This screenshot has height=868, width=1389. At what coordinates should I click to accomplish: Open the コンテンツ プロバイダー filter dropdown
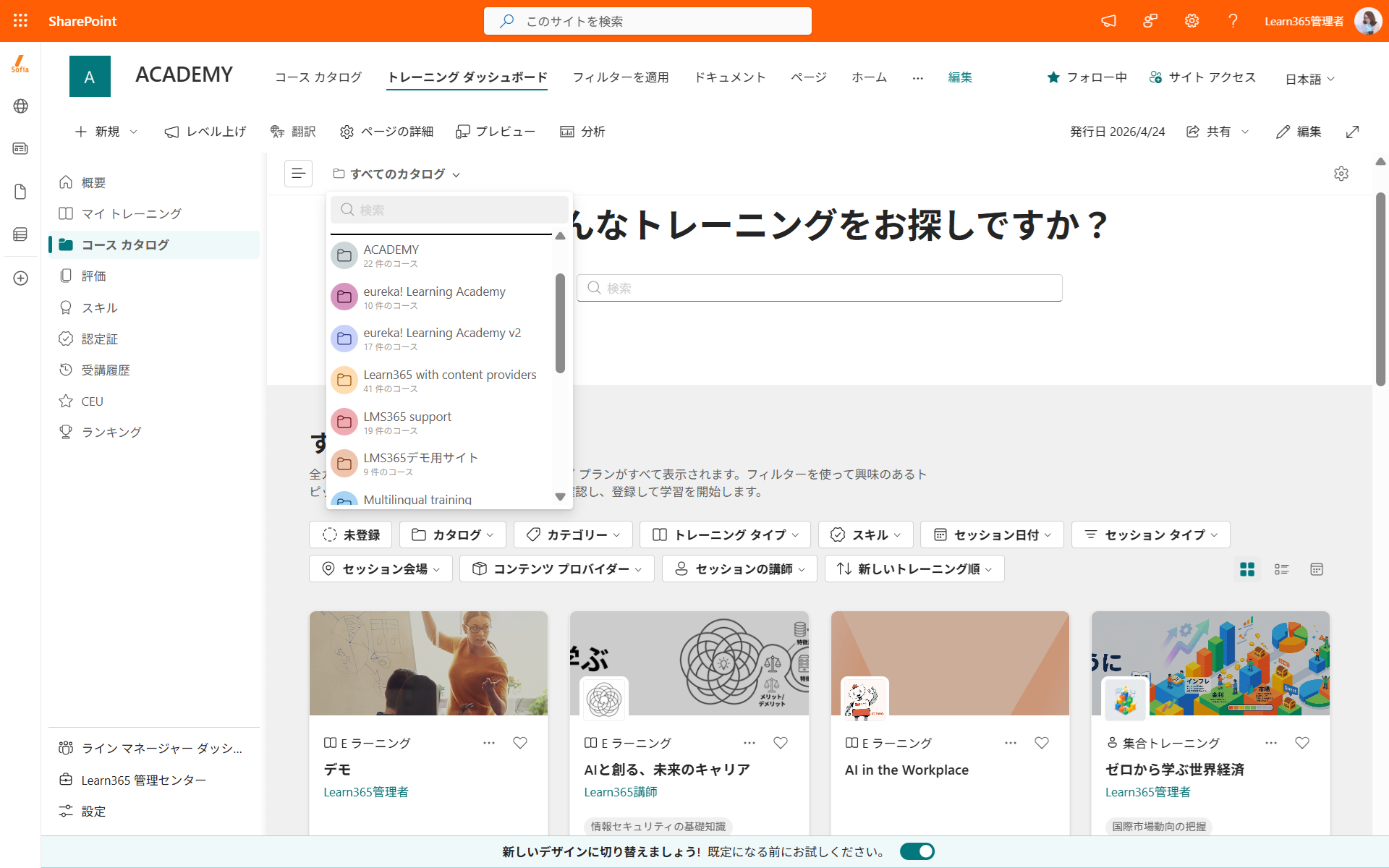click(x=557, y=569)
